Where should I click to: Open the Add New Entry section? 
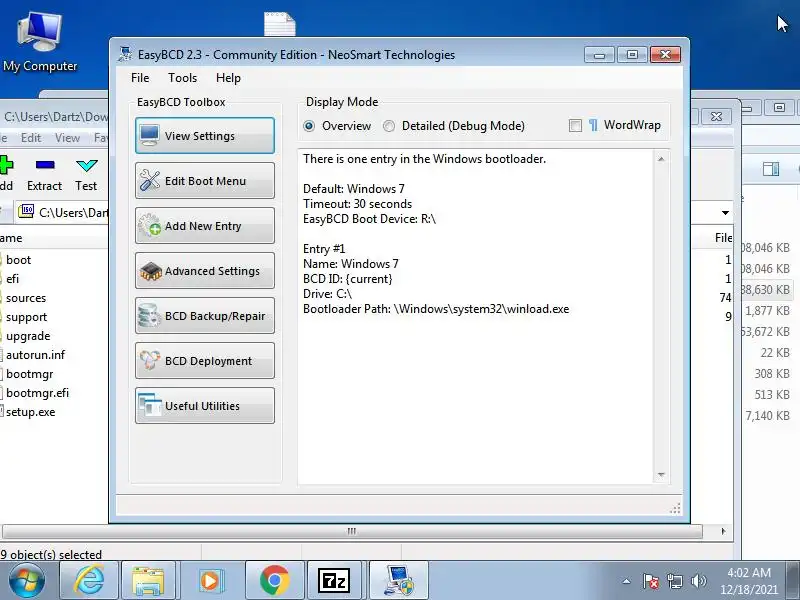[x=205, y=226]
